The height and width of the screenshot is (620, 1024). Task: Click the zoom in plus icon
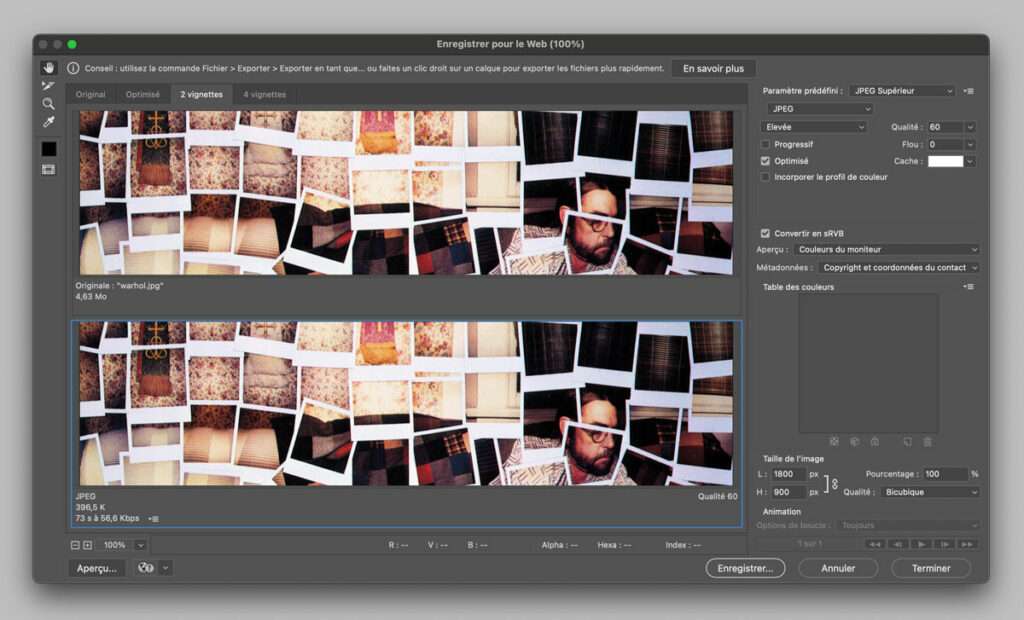pyautogui.click(x=87, y=545)
